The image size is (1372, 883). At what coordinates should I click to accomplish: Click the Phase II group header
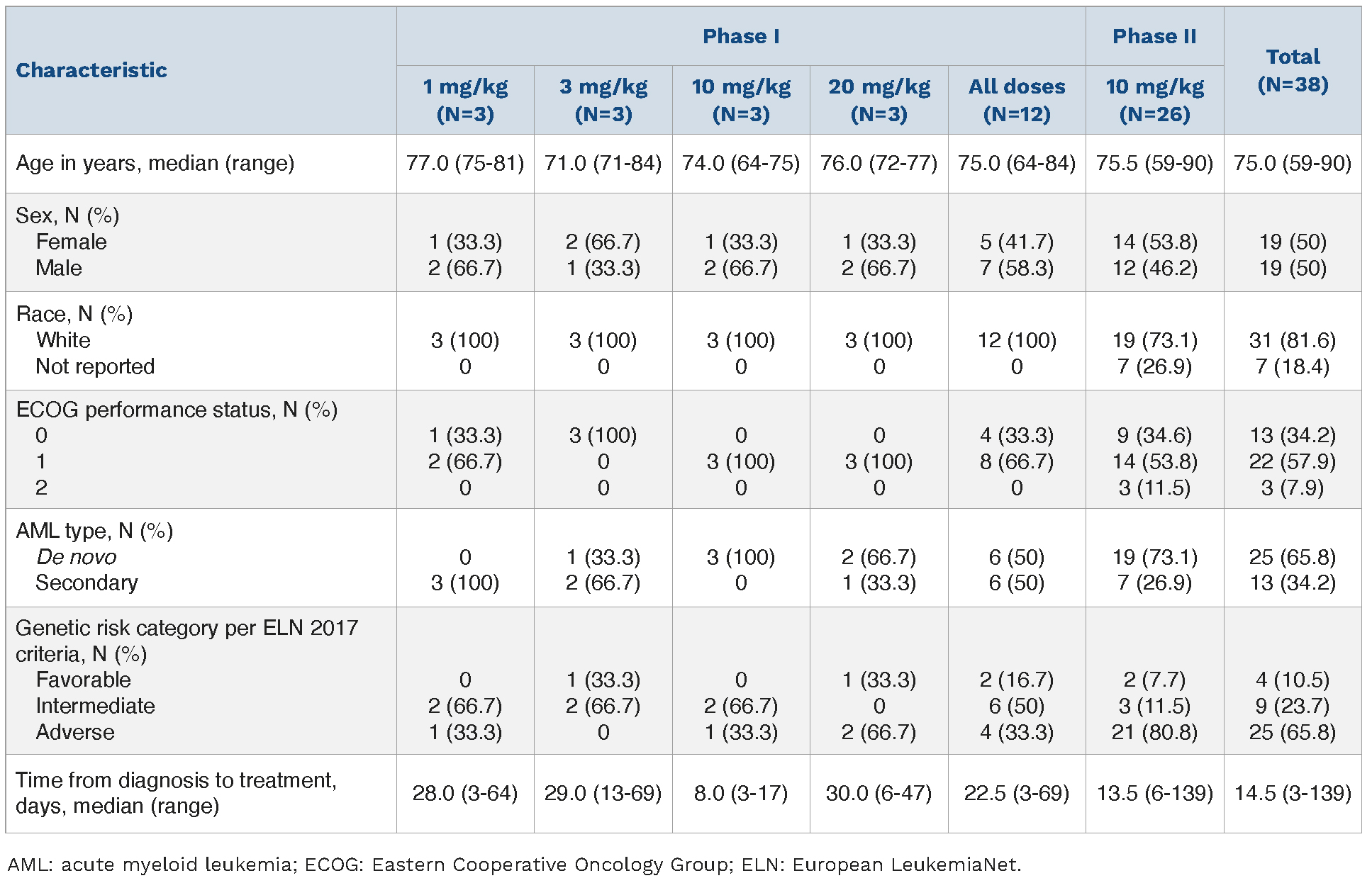1154,37
